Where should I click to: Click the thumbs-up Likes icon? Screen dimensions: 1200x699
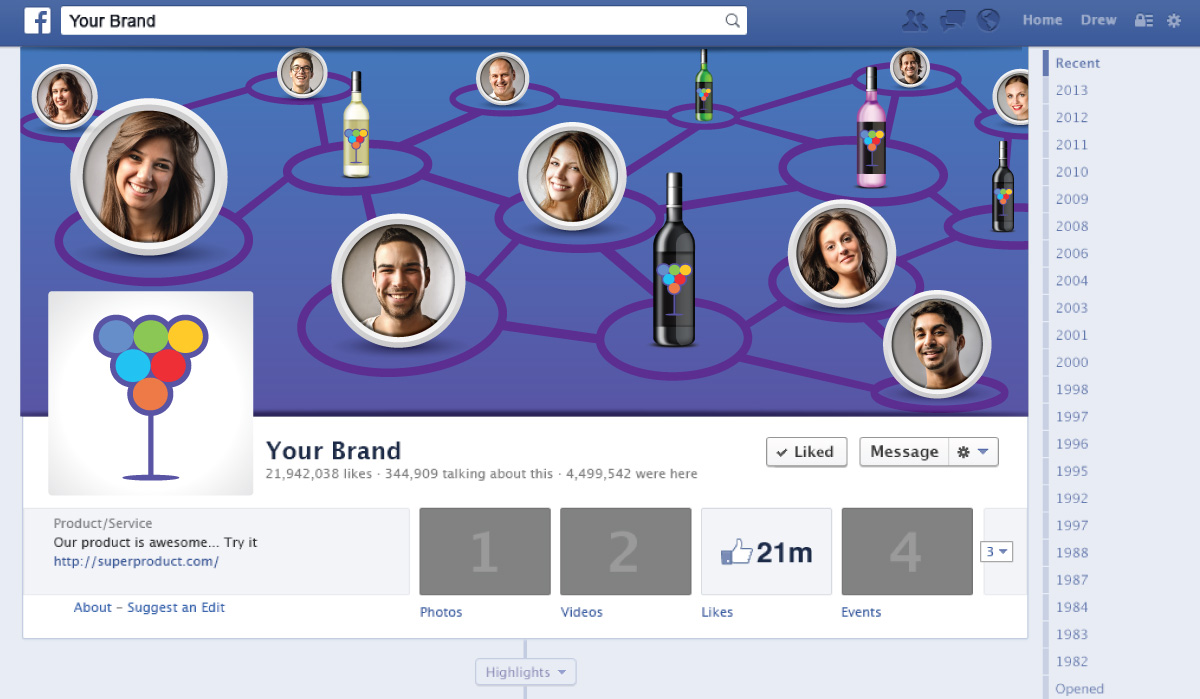739,551
